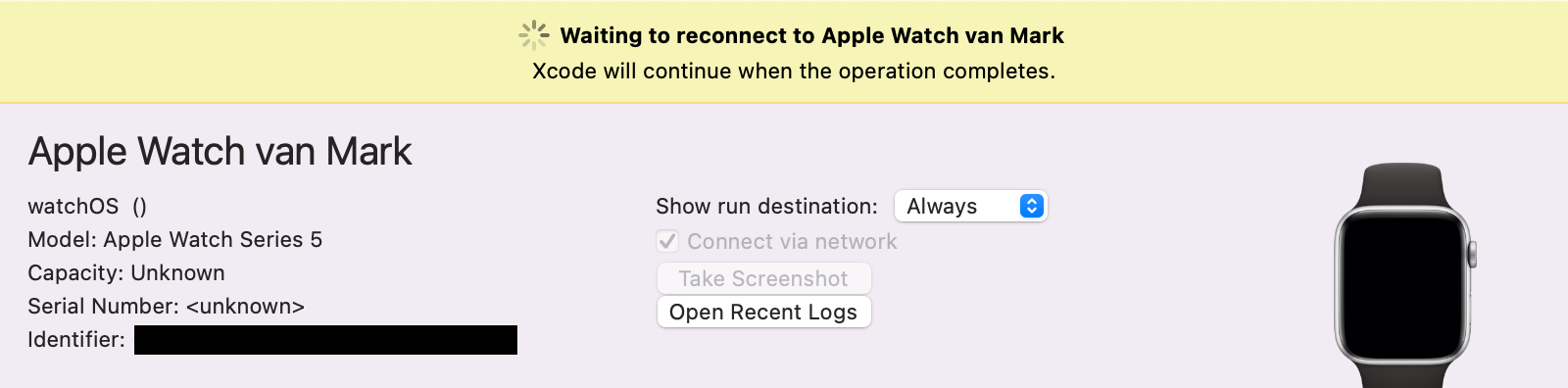1568x388 pixels.
Task: Click the Capacity Unknown label
Action: click(x=126, y=272)
